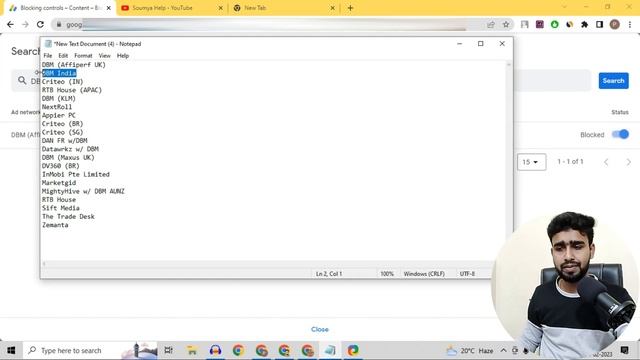Viewport: 640px width, 360px height.
Task: Click the blue Search button
Action: (613, 81)
